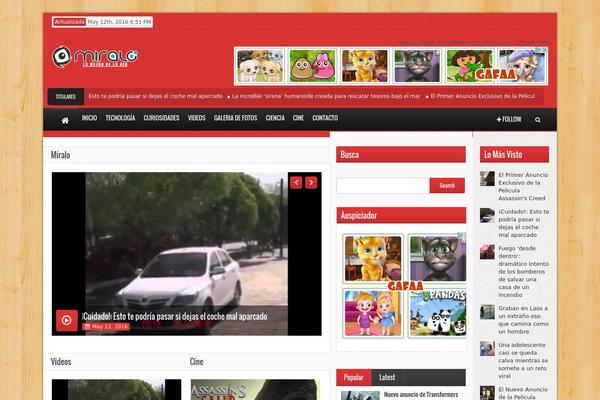Click the Titulares label
The height and width of the screenshot is (400, 600).
(x=66, y=96)
